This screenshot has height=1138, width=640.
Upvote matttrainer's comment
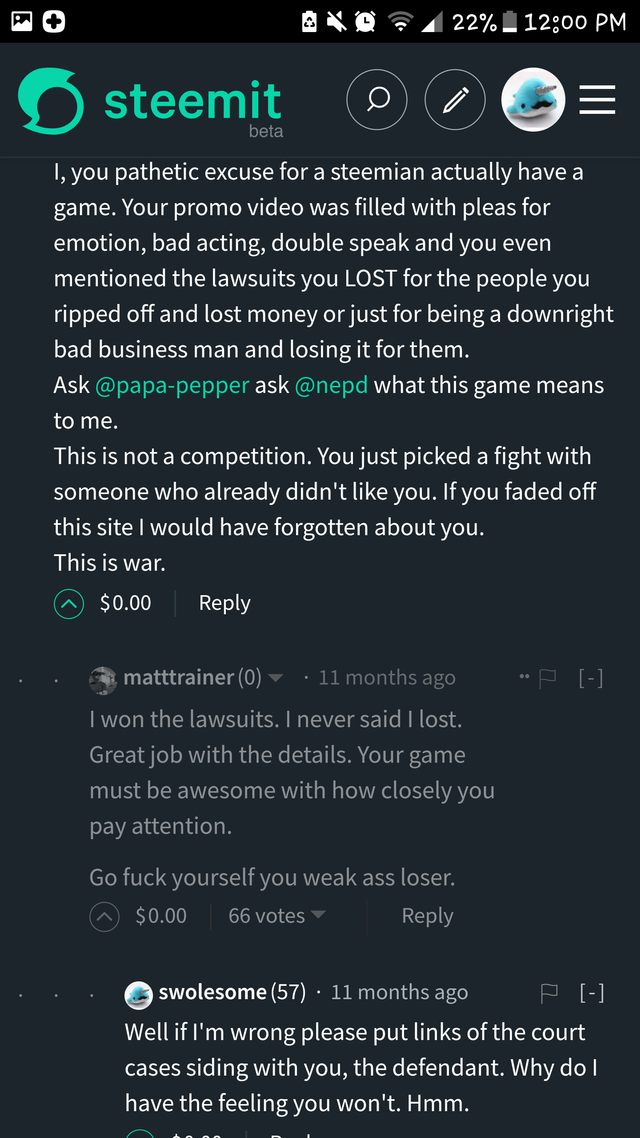click(x=105, y=916)
